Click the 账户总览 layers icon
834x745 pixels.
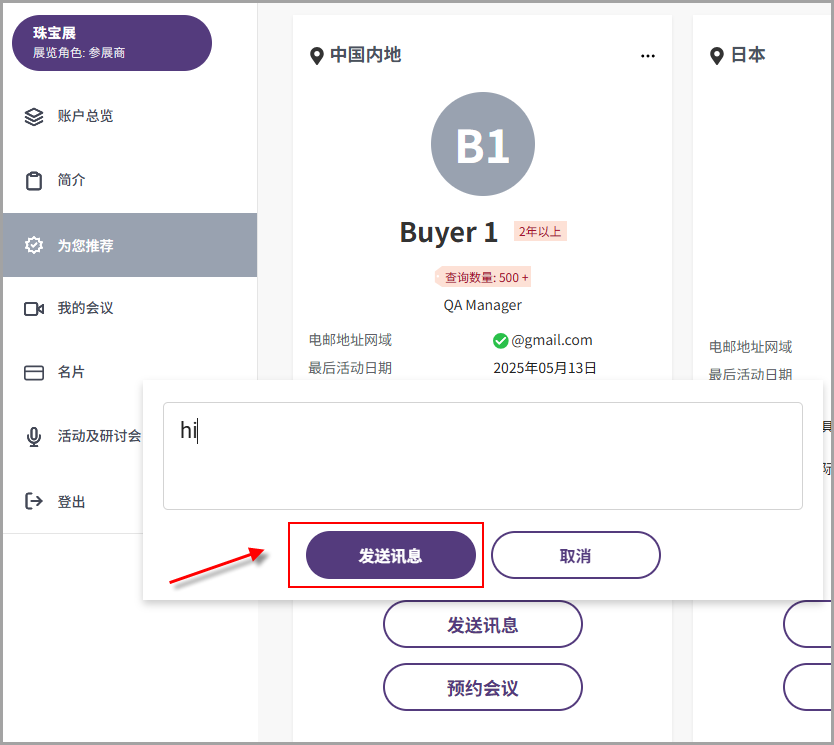(x=34, y=117)
